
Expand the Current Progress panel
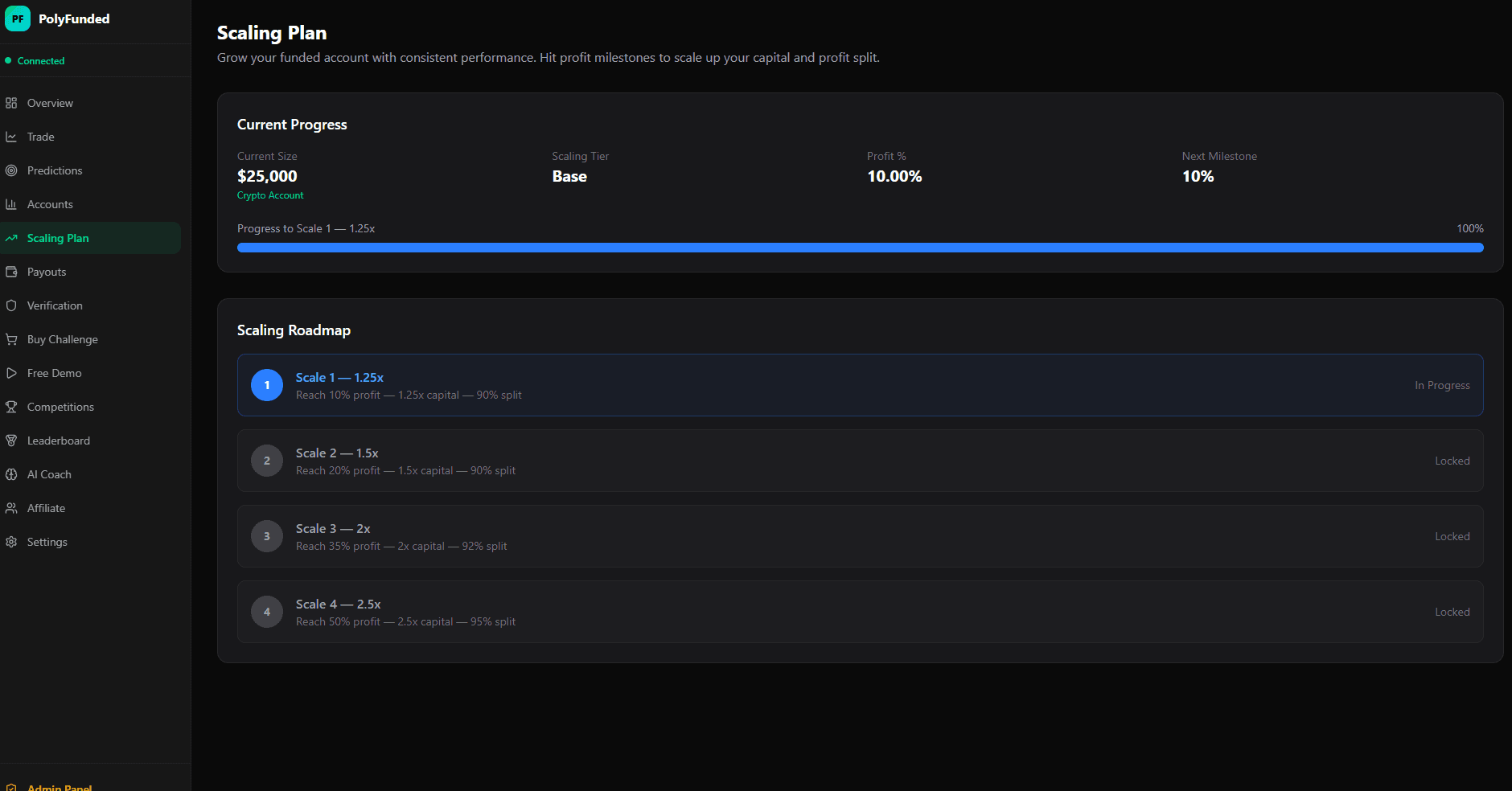click(291, 125)
